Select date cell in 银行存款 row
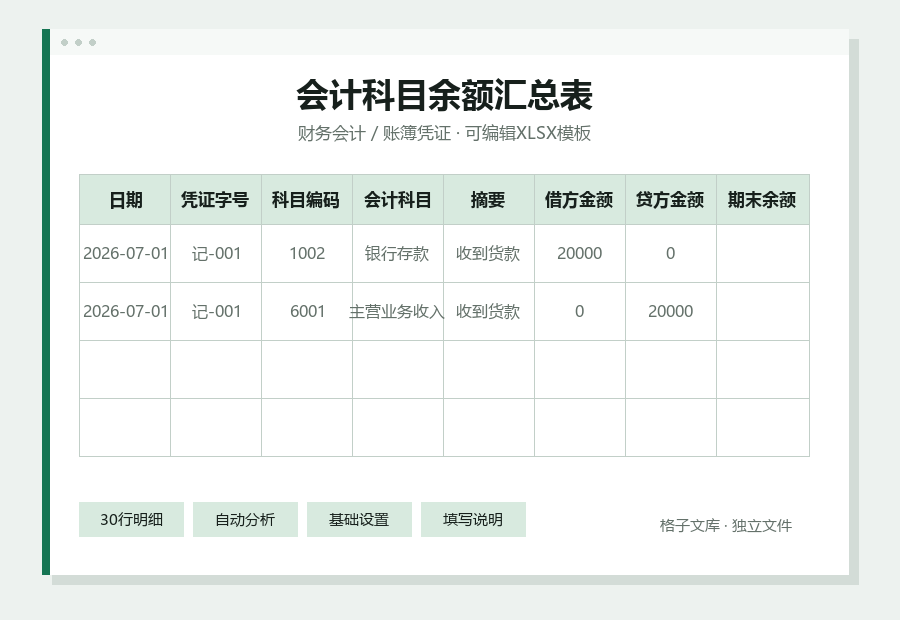This screenshot has height=620, width=900. pyautogui.click(x=125, y=254)
